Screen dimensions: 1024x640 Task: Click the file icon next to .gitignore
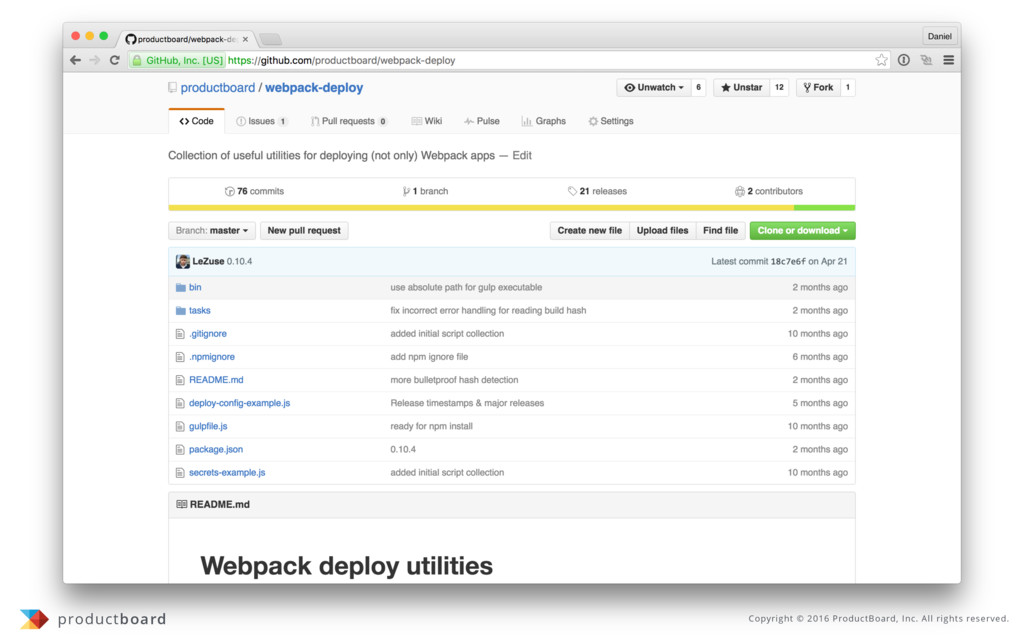click(x=180, y=334)
